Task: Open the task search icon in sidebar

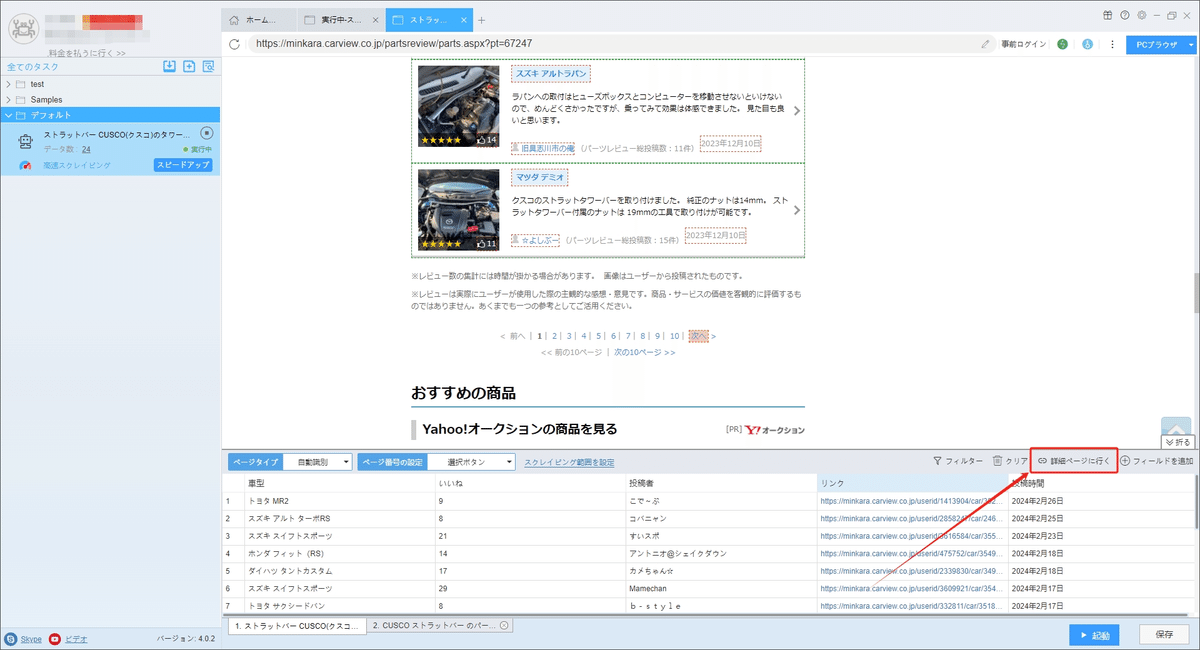Action: [208, 67]
